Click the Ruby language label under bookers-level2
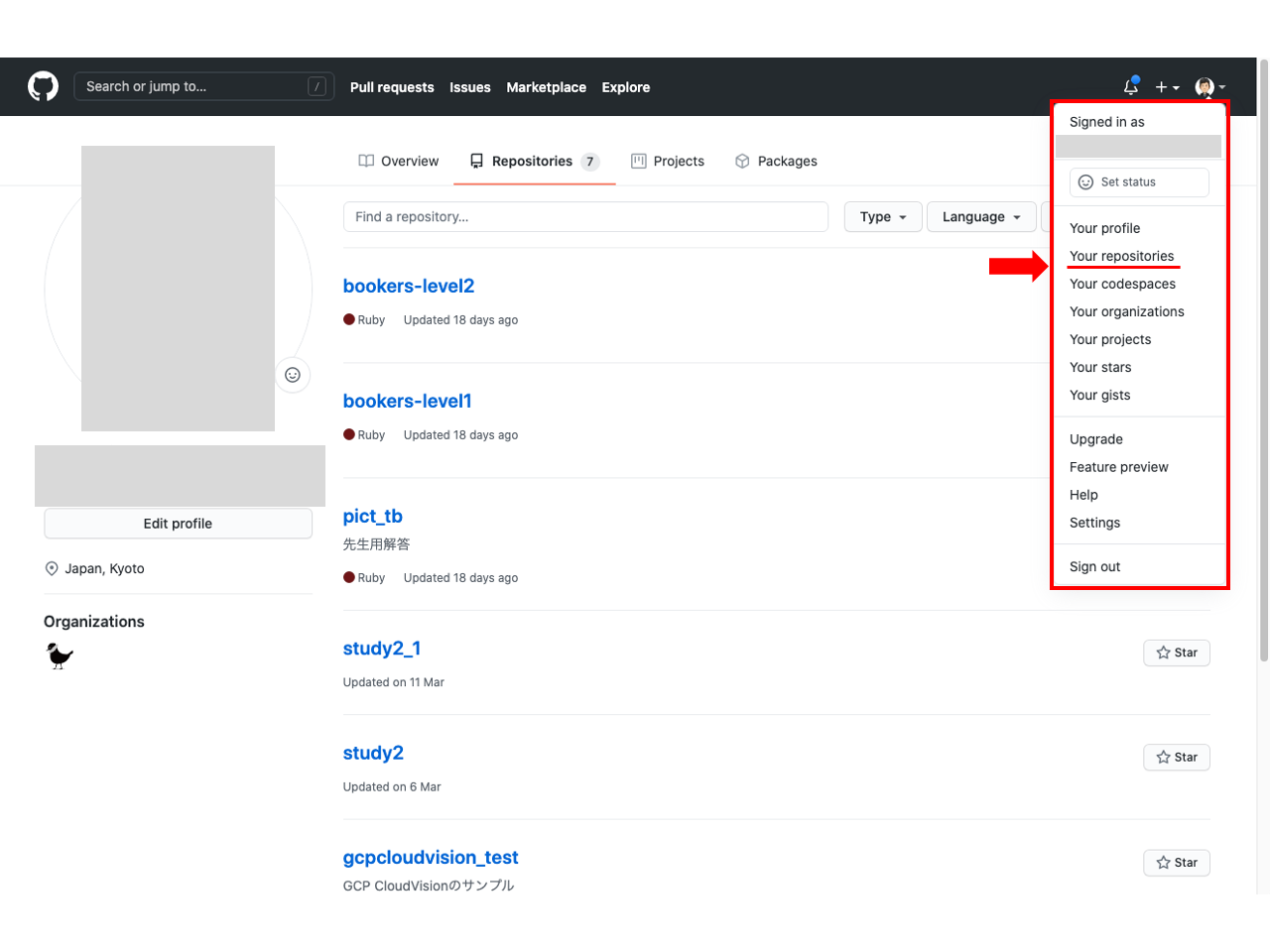Image resolution: width=1270 pixels, height=952 pixels. [x=371, y=320]
